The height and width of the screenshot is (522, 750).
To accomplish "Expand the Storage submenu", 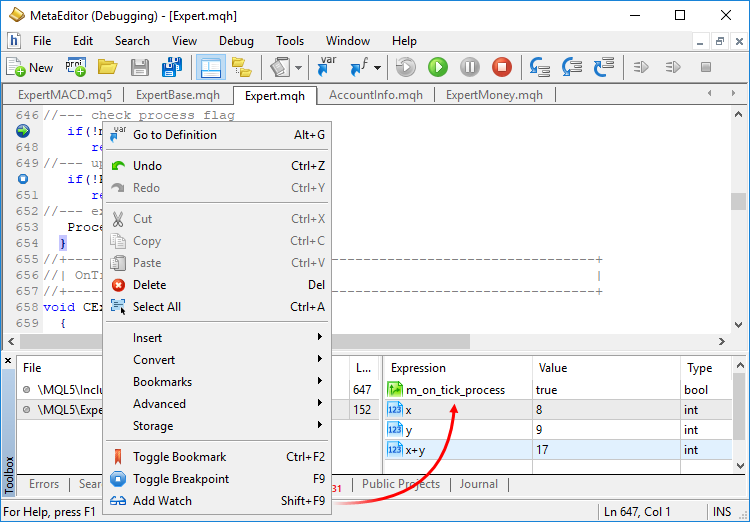I will [x=218, y=426].
